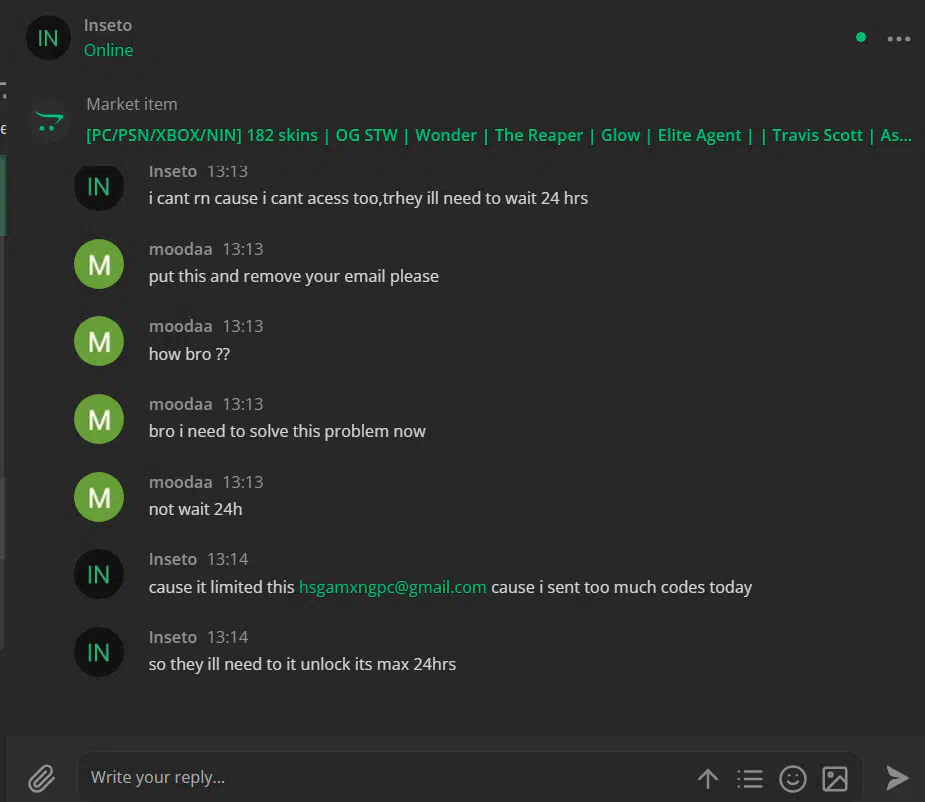Click moodaa avatar beside 'put this and remove'
925x802 pixels.
pos(99,264)
